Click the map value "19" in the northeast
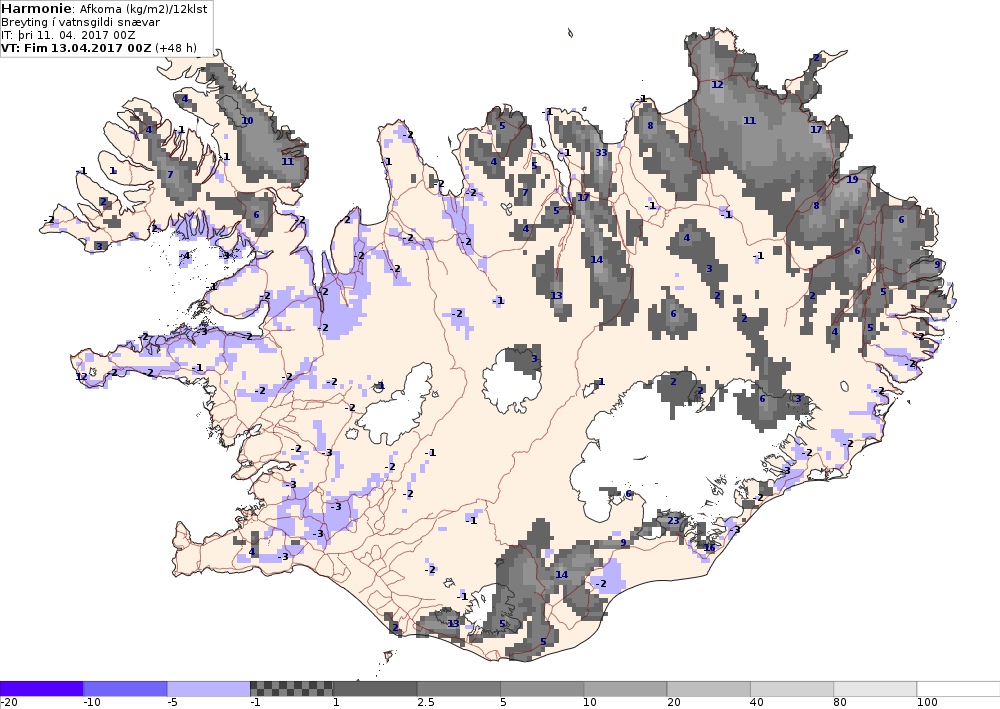The height and width of the screenshot is (709, 1000). pyautogui.click(x=852, y=180)
